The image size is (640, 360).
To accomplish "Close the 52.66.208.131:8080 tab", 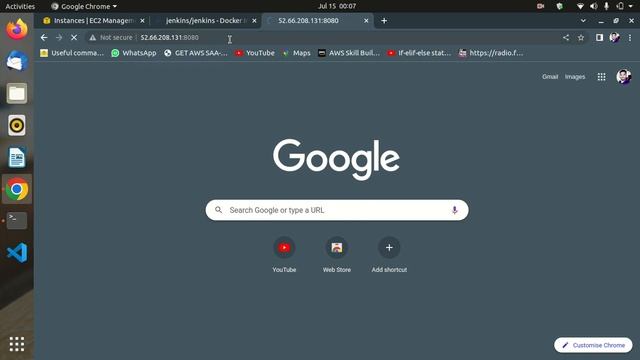I will coord(366,21).
